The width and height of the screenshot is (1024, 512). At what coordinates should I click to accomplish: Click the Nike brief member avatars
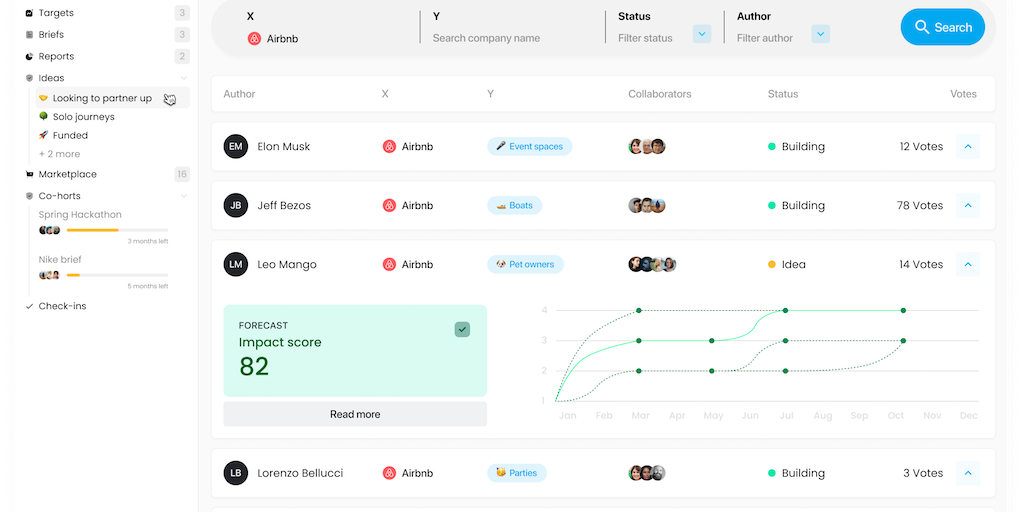(50, 275)
